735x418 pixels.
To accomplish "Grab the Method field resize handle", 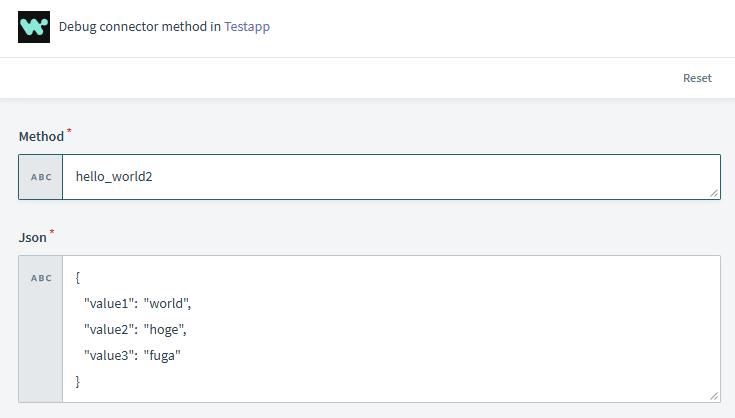I will coord(714,193).
